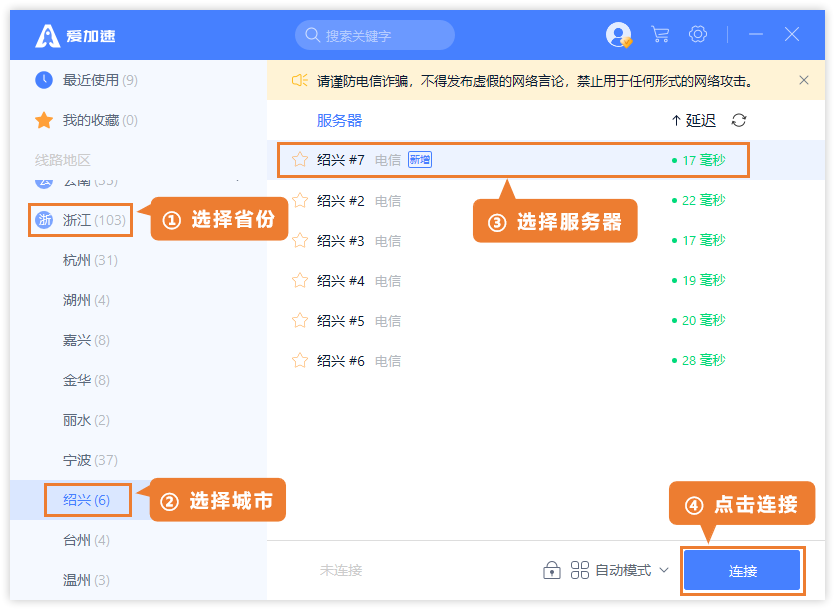
Task: Open settings via gear icon
Action: 698,34
